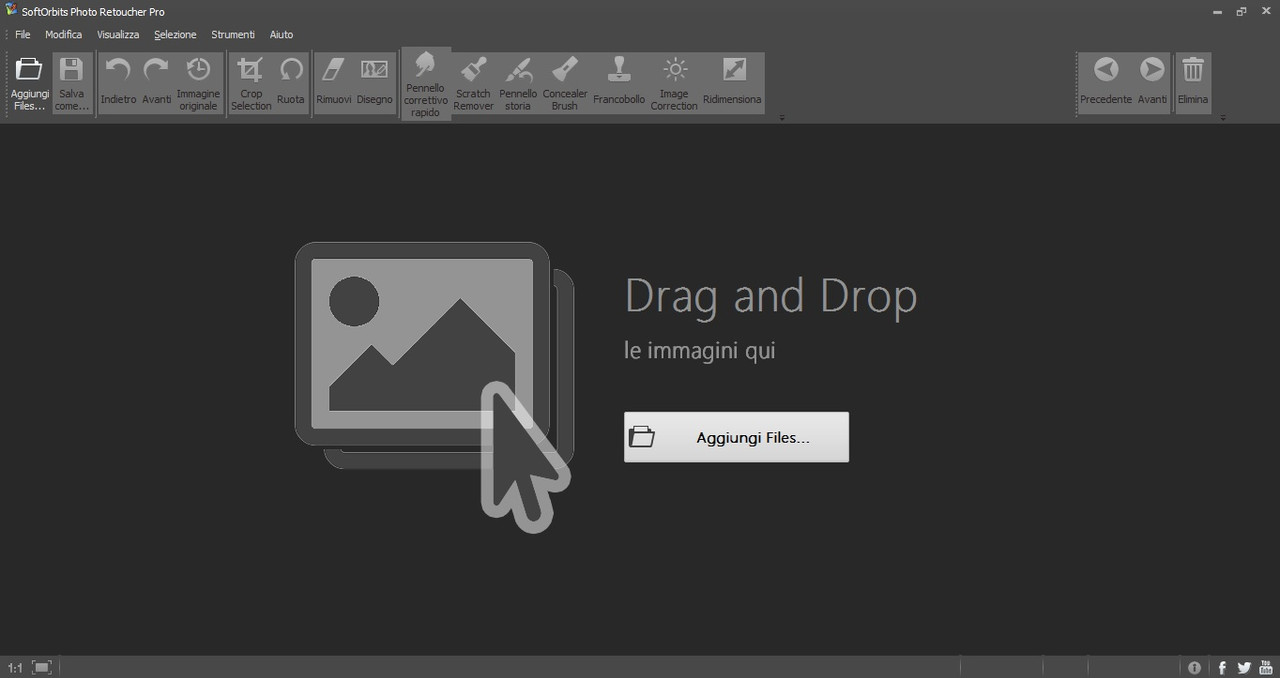
Task: Select the Concealer Brush tool
Action: click(565, 83)
